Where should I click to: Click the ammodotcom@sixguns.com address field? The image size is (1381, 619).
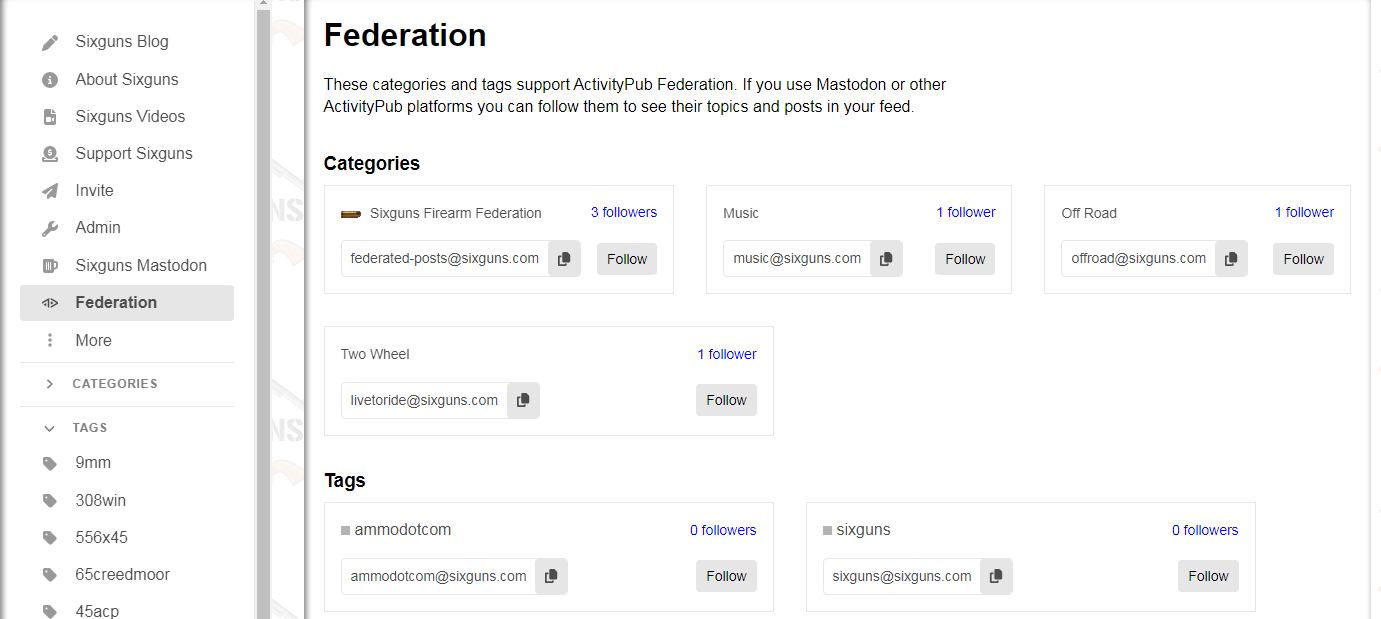point(438,576)
